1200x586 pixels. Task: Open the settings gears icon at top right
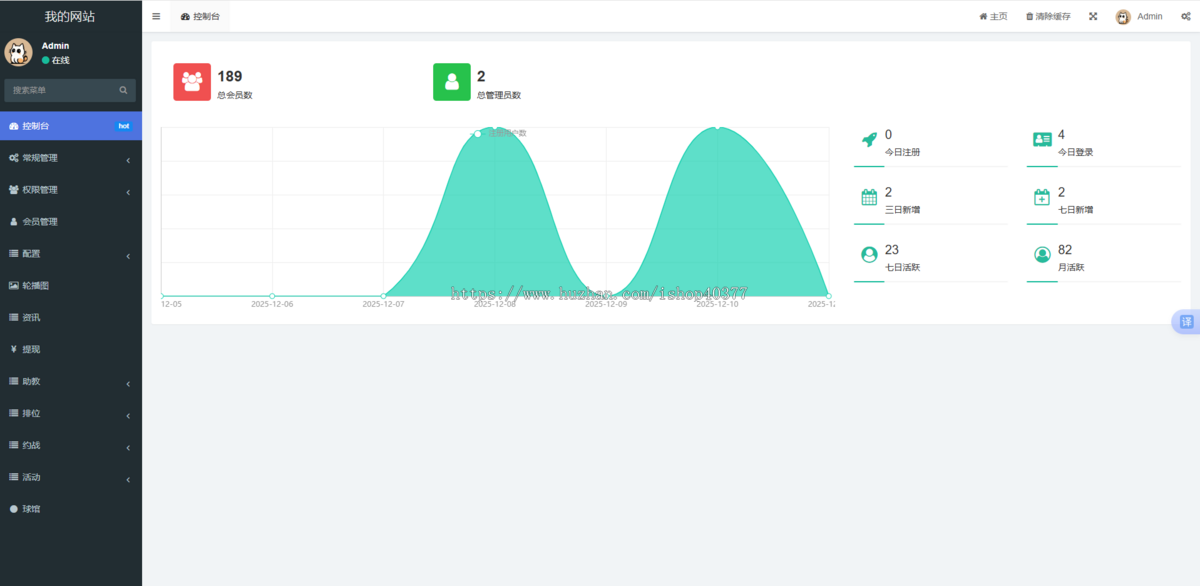(1185, 17)
